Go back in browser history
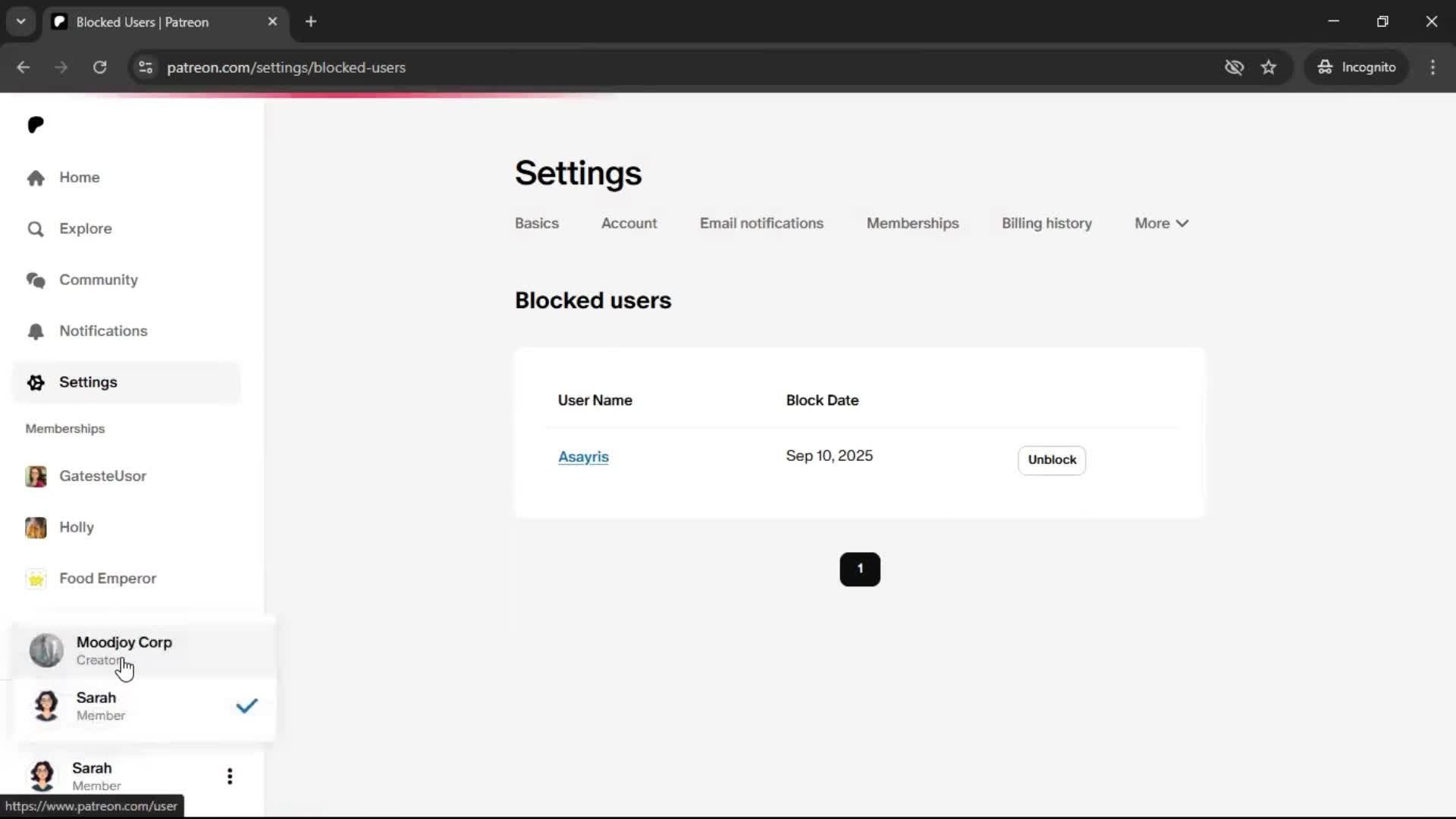Image resolution: width=1456 pixels, height=819 pixels. (24, 67)
